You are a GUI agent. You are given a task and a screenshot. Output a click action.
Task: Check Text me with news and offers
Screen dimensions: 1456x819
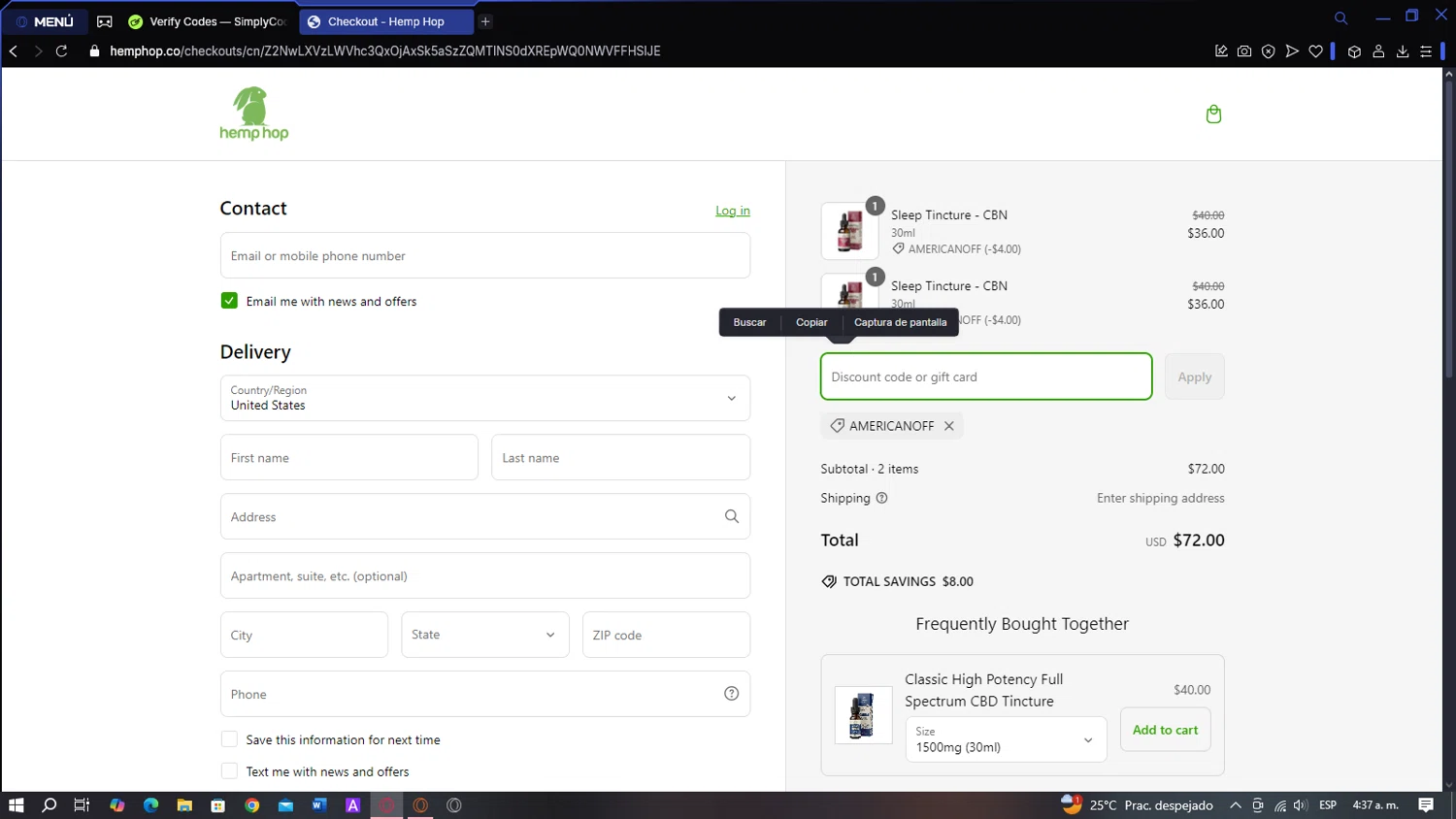click(x=229, y=771)
